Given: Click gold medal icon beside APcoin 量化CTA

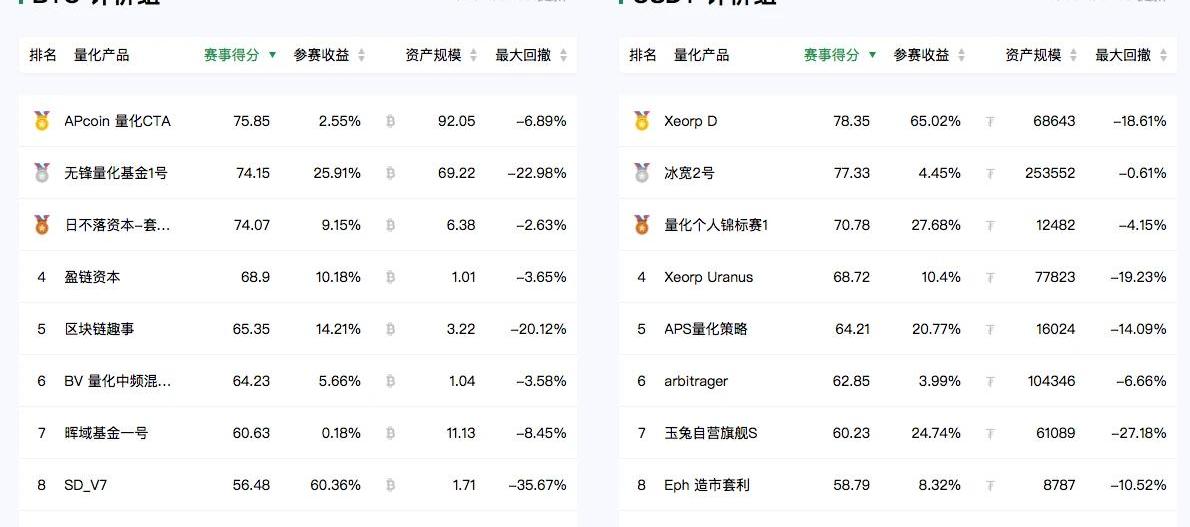Looking at the screenshot, I should tap(42, 121).
